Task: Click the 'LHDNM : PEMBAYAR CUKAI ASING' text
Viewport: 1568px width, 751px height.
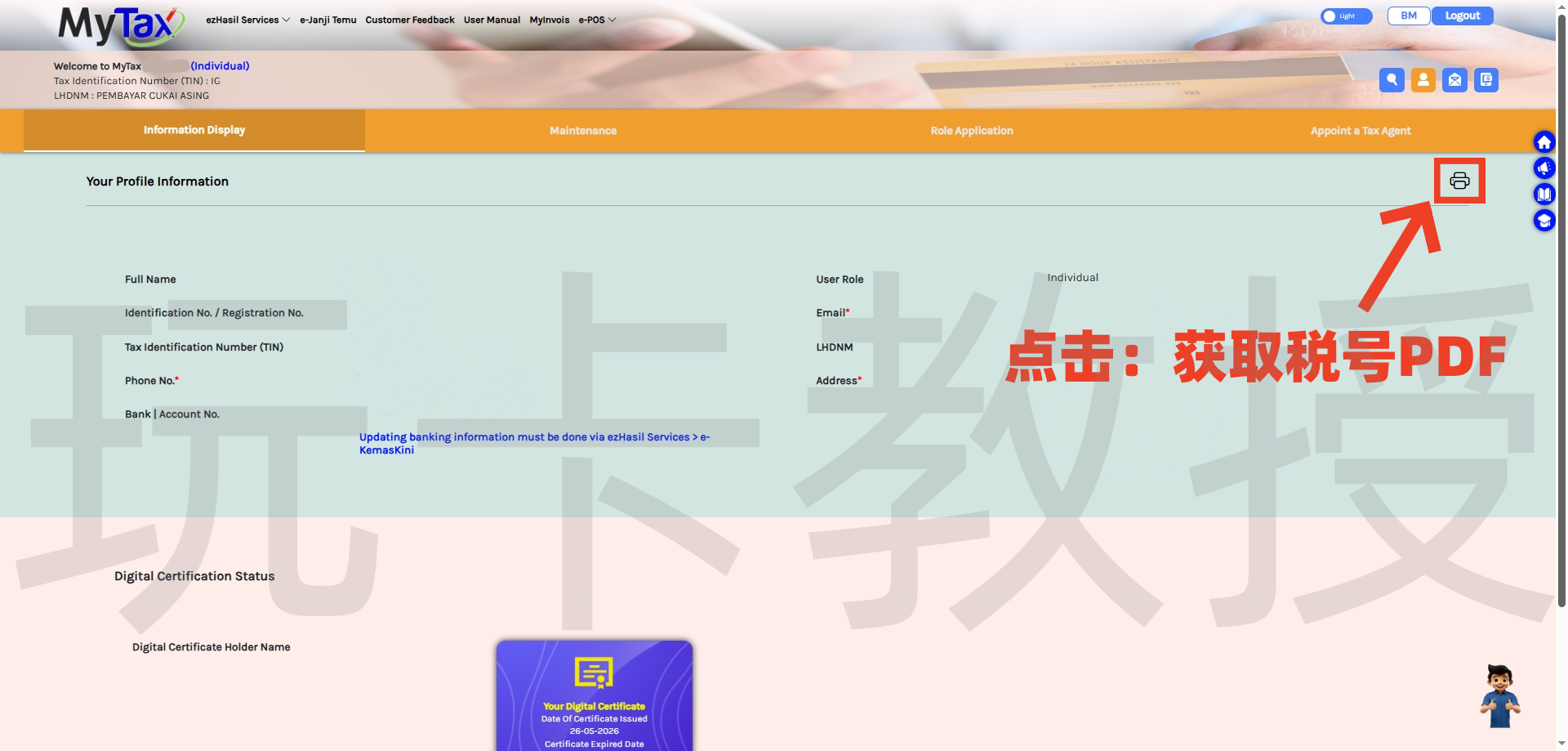Action: click(x=131, y=96)
